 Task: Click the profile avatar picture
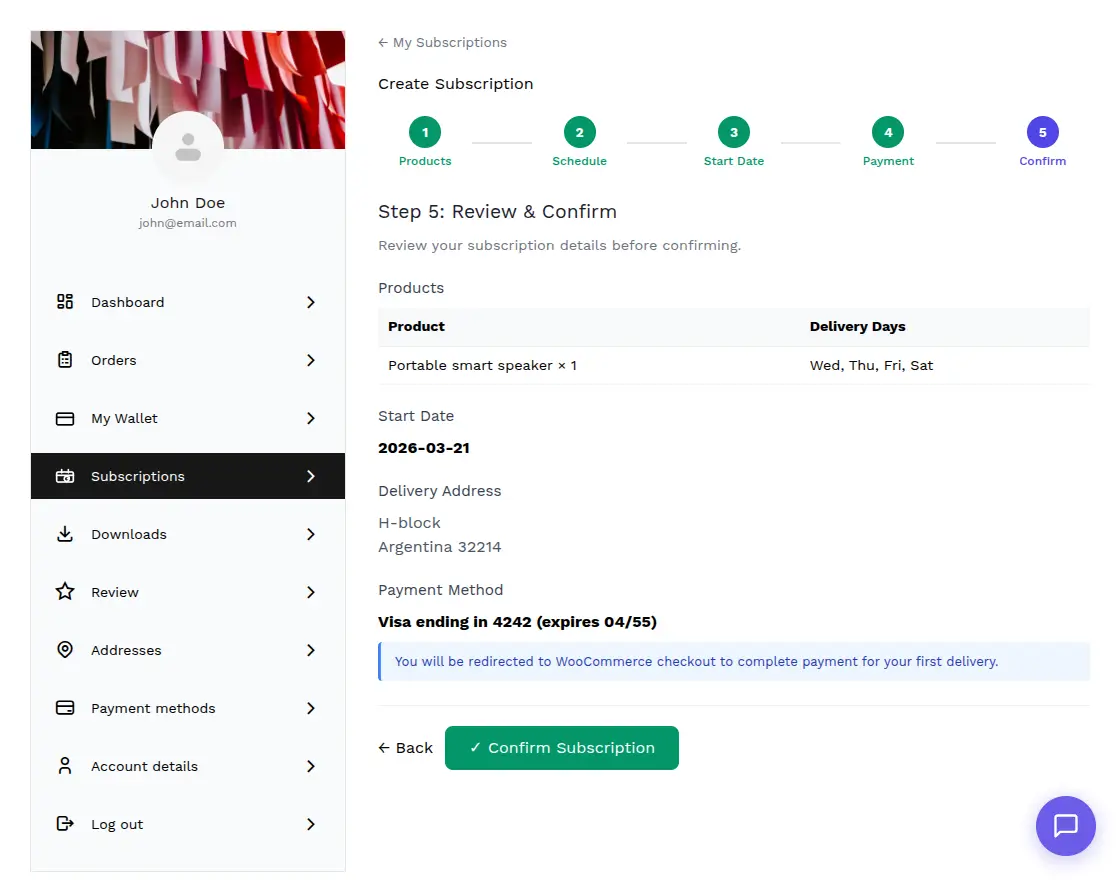point(188,147)
